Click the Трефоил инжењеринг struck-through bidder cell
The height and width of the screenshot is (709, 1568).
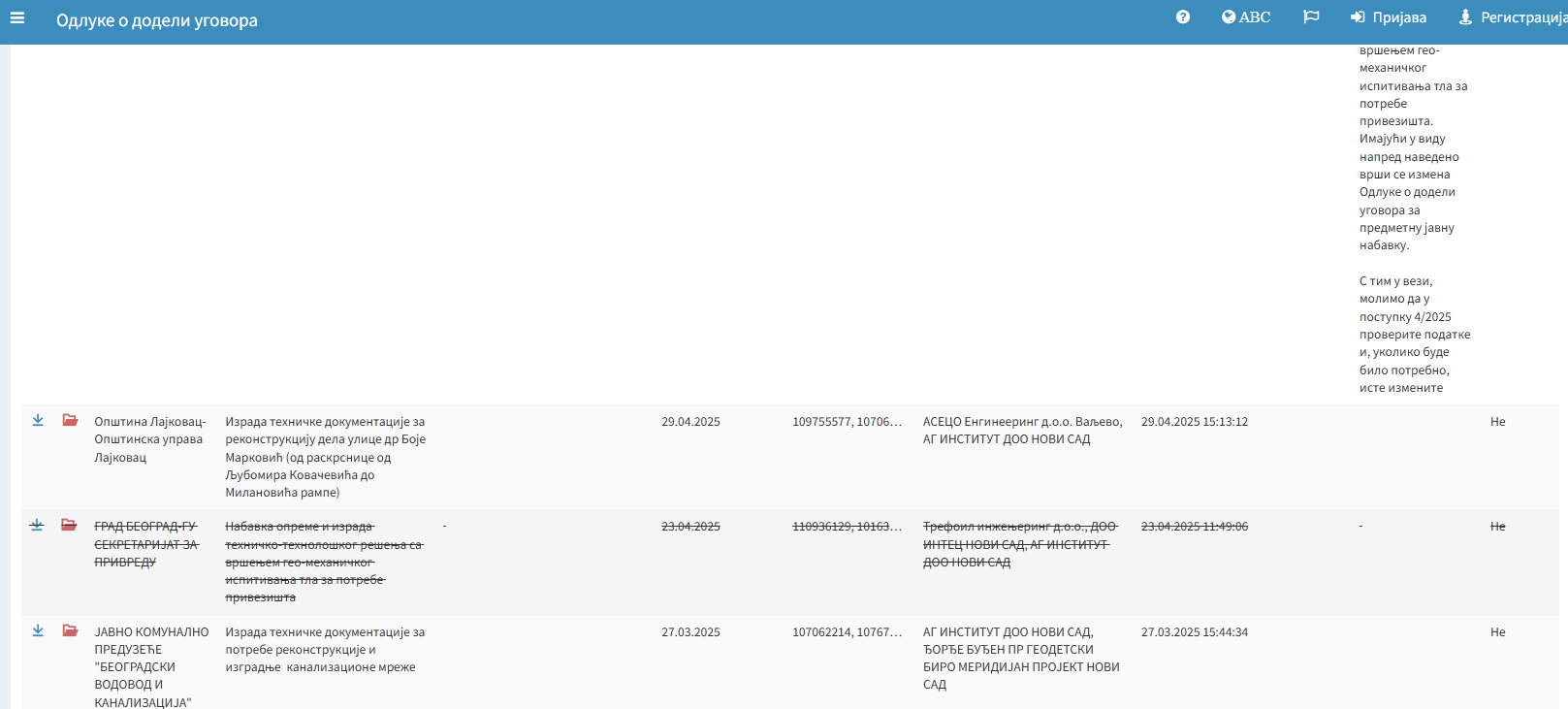click(x=1018, y=544)
